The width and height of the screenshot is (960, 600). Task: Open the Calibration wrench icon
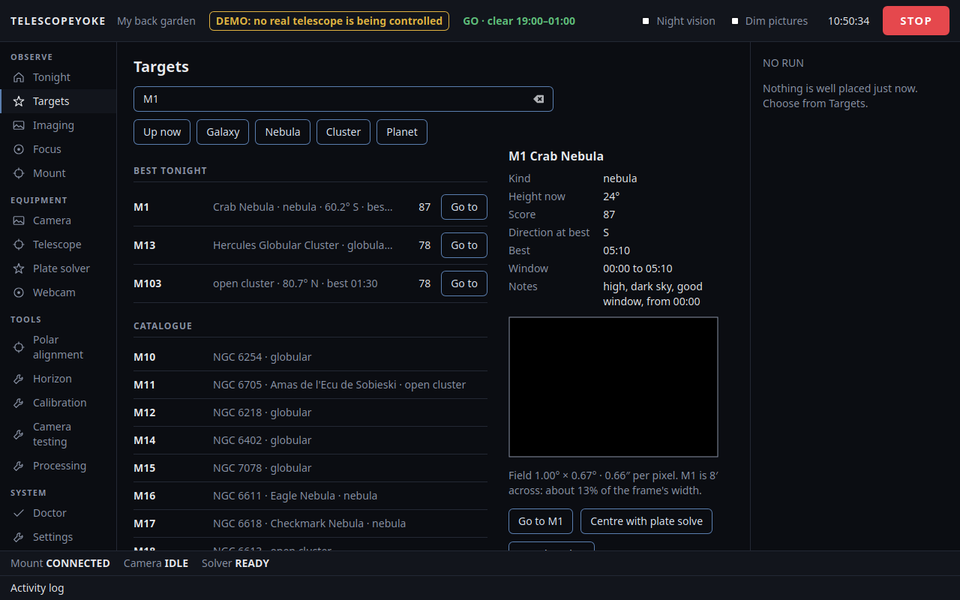[x=19, y=402]
